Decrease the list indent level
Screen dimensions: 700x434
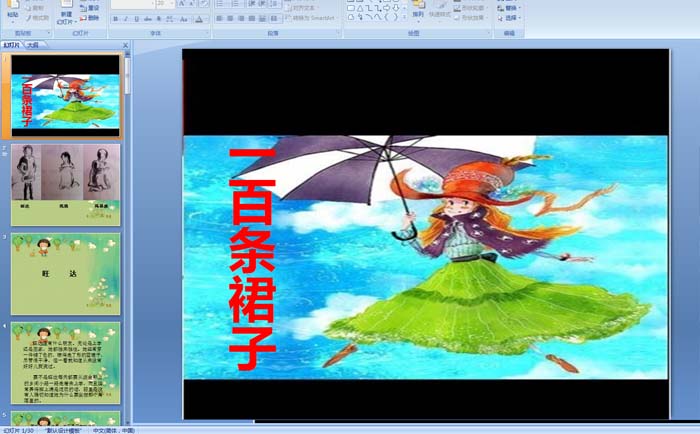point(252,4)
